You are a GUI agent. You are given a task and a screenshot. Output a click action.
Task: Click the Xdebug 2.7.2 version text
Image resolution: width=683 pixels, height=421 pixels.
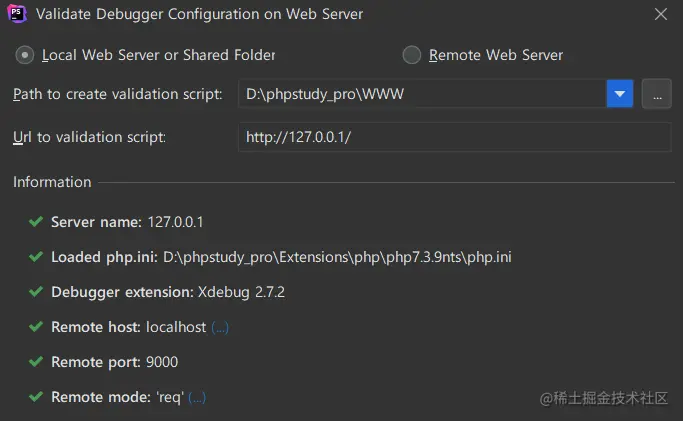pos(241,292)
